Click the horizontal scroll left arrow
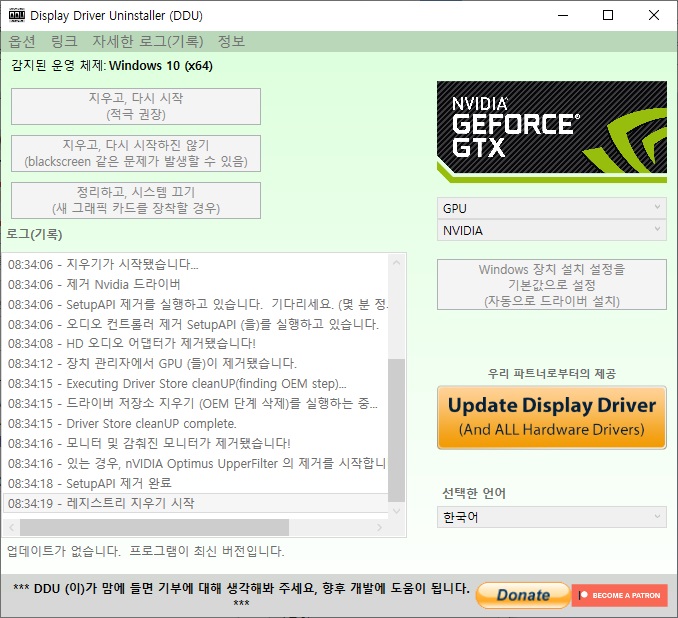The image size is (678, 618). click(x=12, y=528)
